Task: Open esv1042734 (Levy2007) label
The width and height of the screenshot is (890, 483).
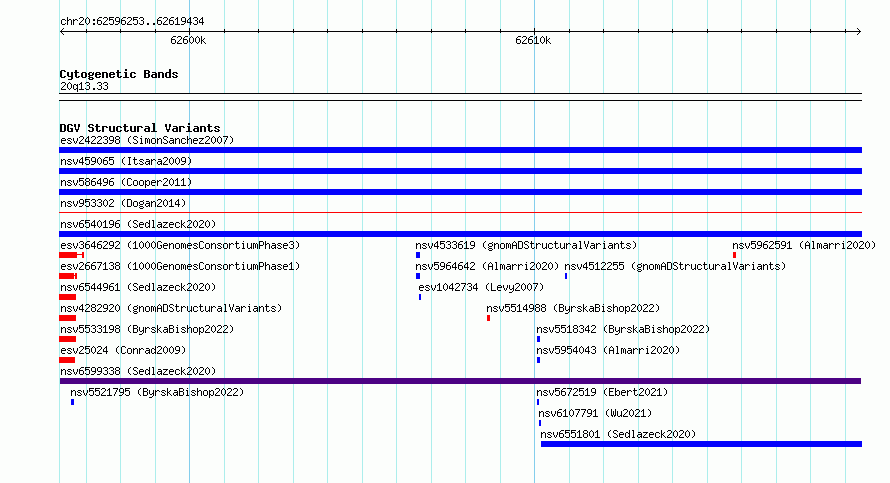Action: 481,287
